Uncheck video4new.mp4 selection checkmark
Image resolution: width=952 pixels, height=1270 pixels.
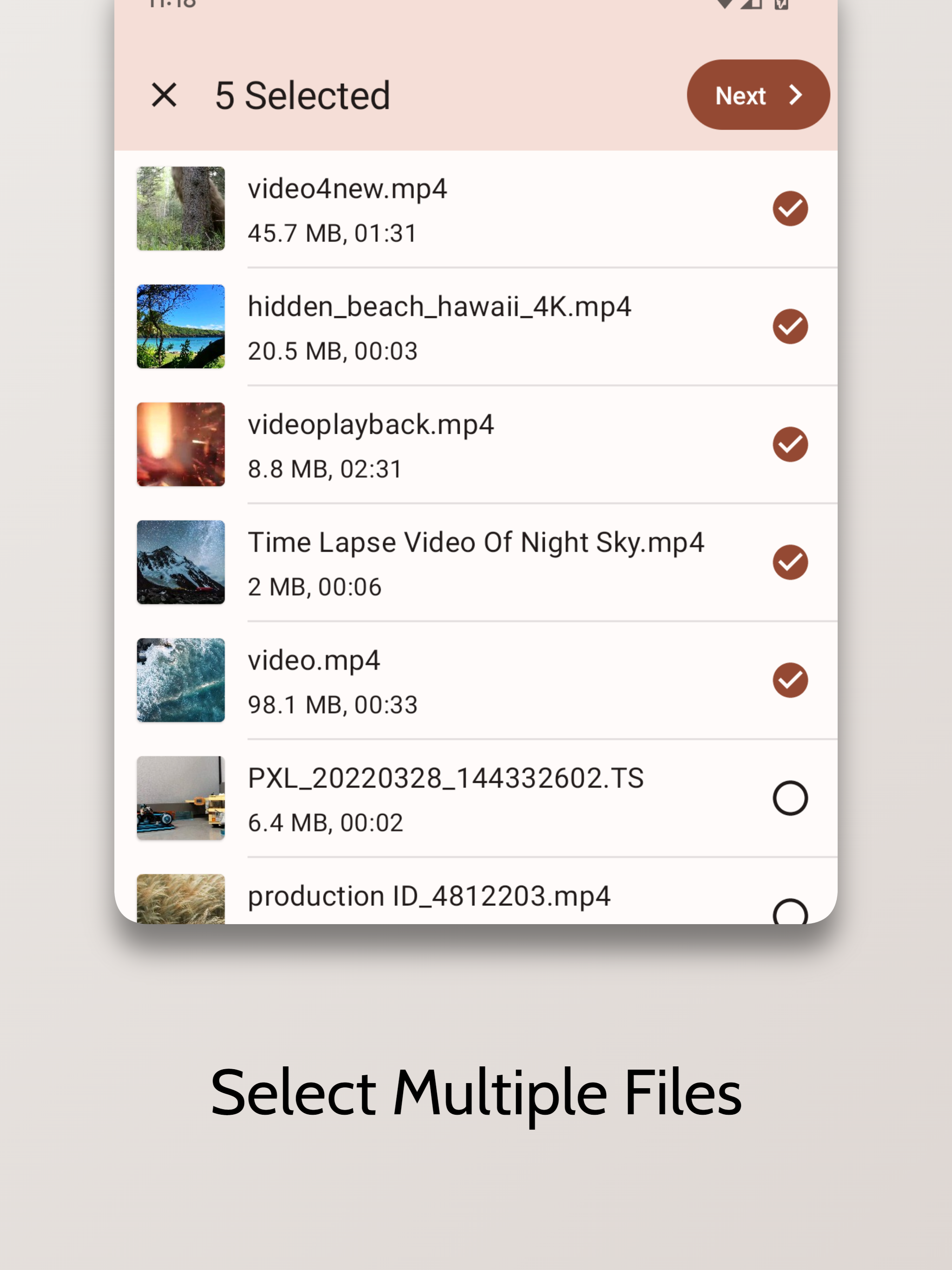790,208
